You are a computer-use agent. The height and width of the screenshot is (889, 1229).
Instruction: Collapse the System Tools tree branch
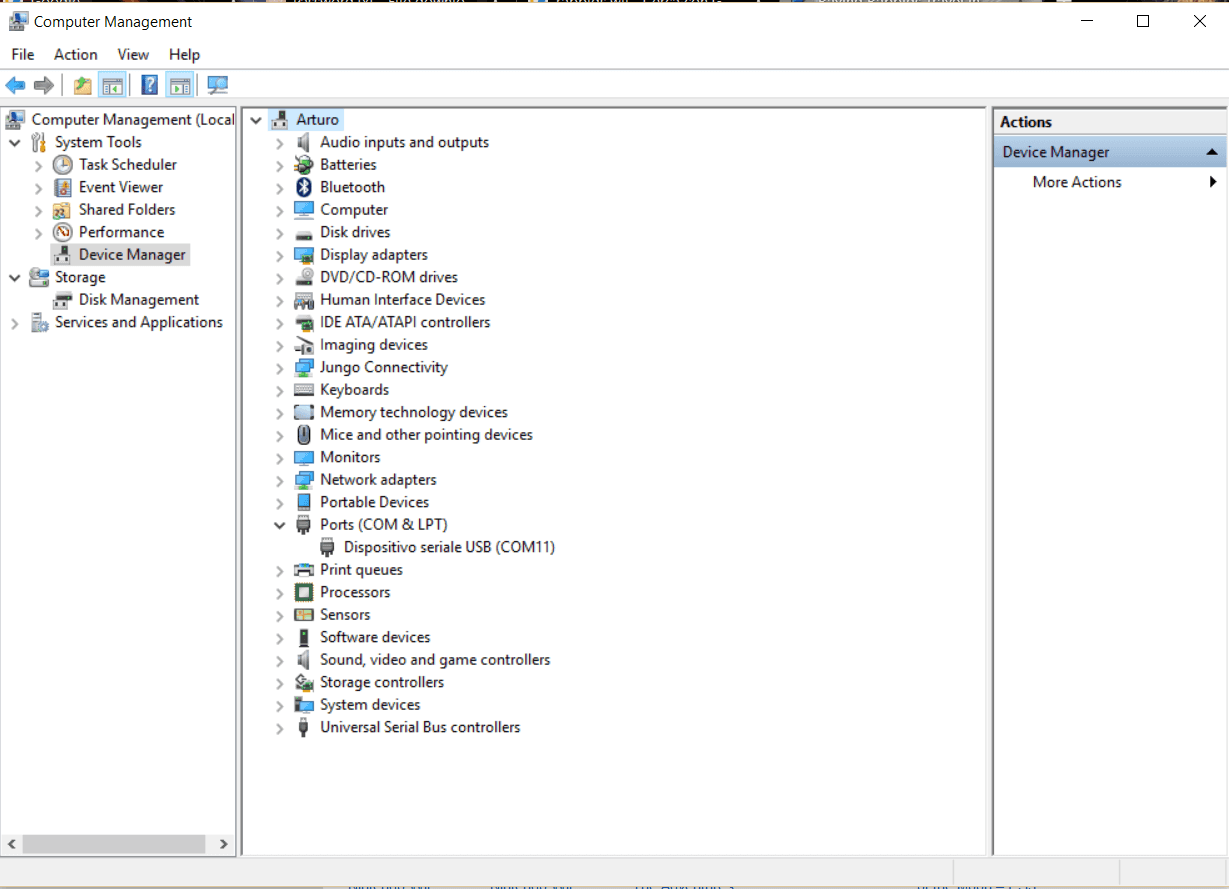14,142
